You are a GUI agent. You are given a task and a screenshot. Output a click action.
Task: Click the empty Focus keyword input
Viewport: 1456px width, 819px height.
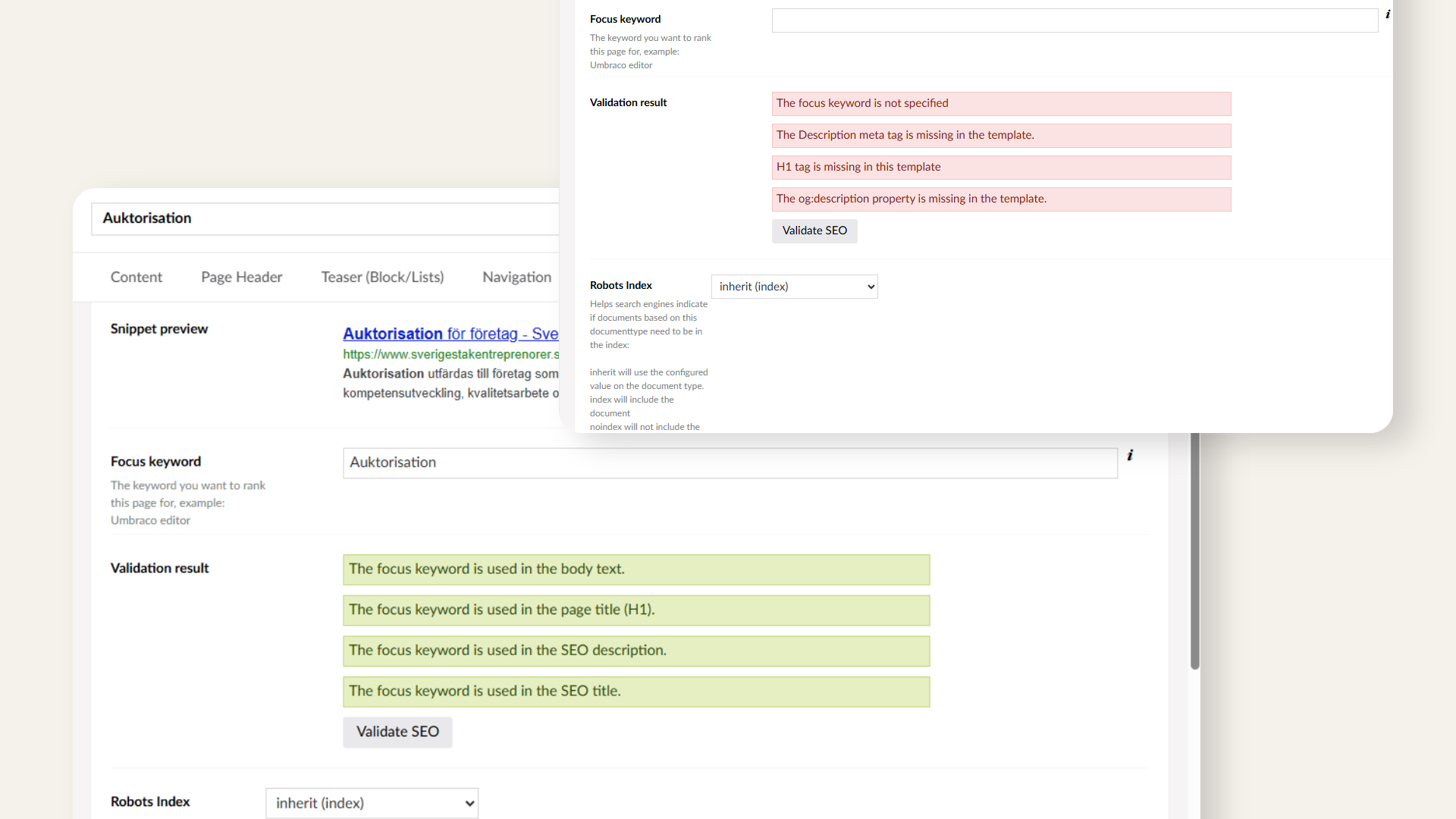pyautogui.click(x=1075, y=20)
